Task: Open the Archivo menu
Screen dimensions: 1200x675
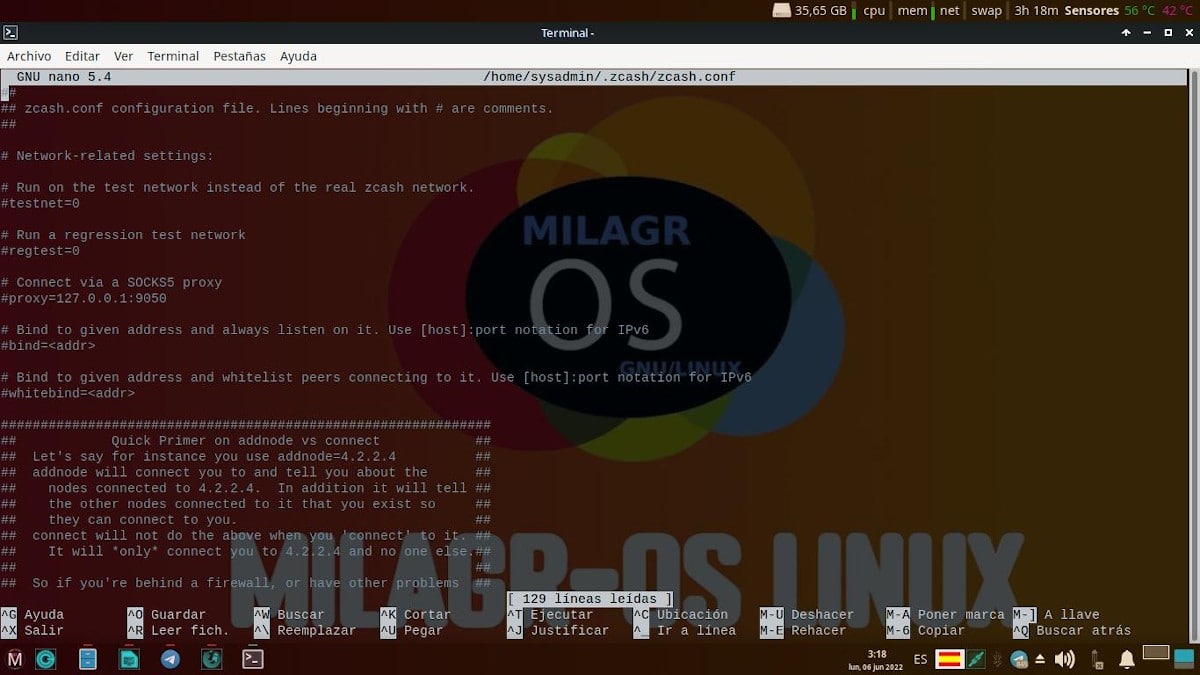Action: [29, 56]
